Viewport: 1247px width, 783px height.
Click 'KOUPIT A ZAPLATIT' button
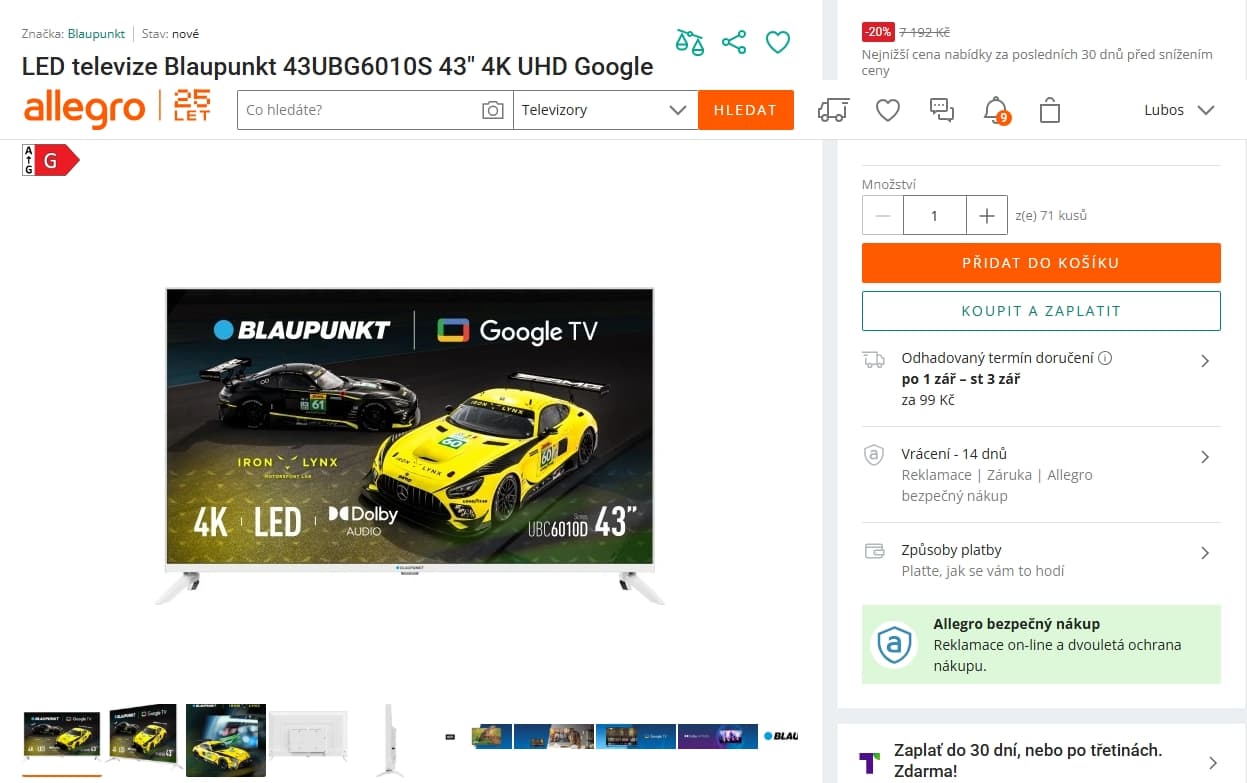point(1041,311)
